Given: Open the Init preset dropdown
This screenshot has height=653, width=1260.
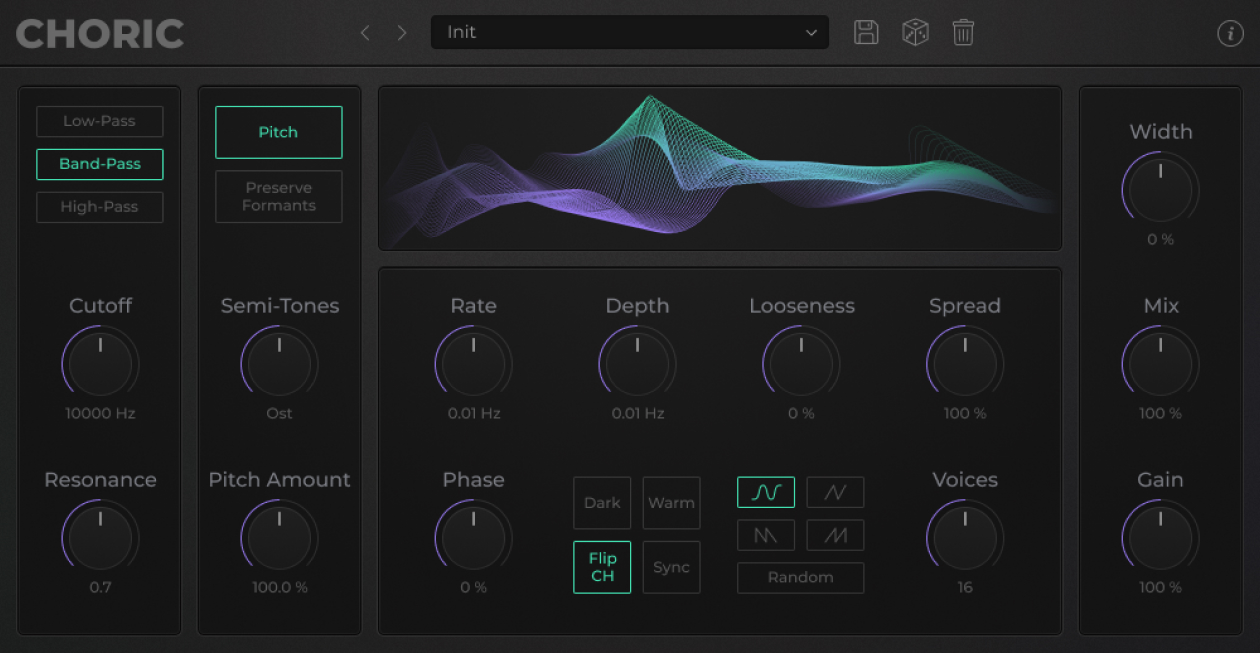Looking at the screenshot, I should [630, 32].
